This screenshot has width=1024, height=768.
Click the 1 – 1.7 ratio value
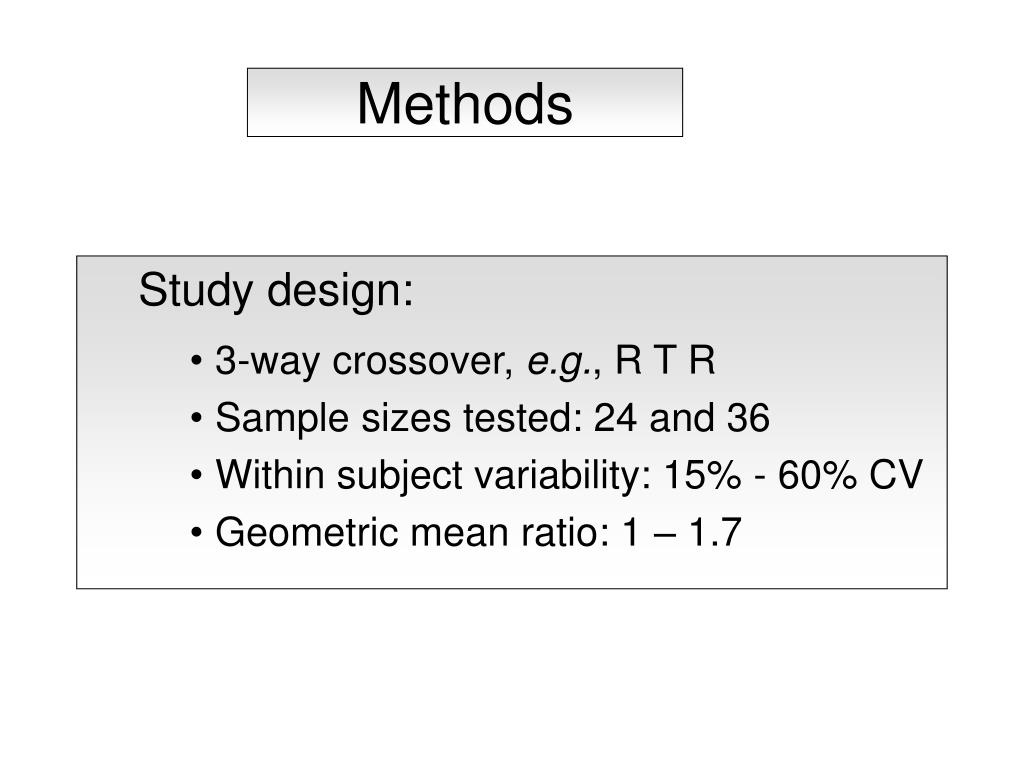(x=682, y=532)
